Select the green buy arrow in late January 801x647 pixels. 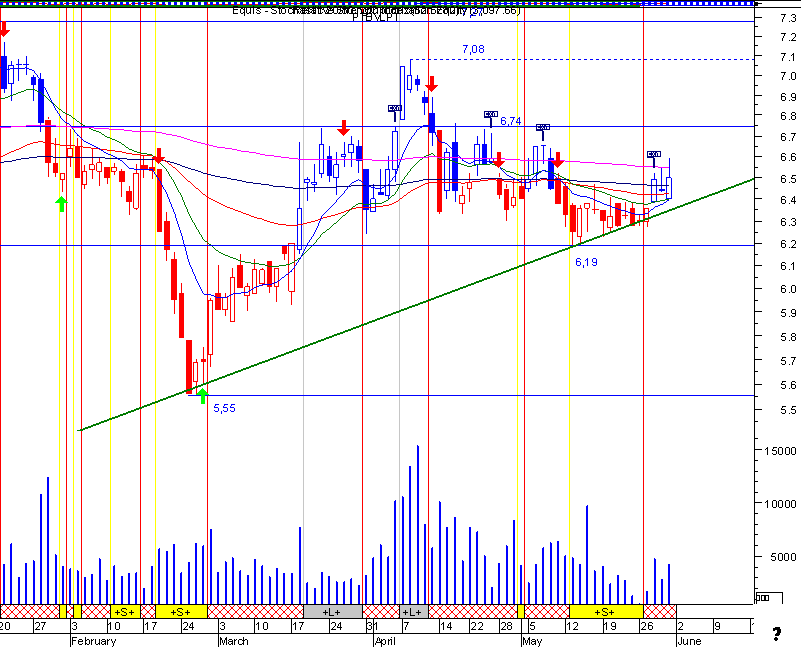(61, 204)
